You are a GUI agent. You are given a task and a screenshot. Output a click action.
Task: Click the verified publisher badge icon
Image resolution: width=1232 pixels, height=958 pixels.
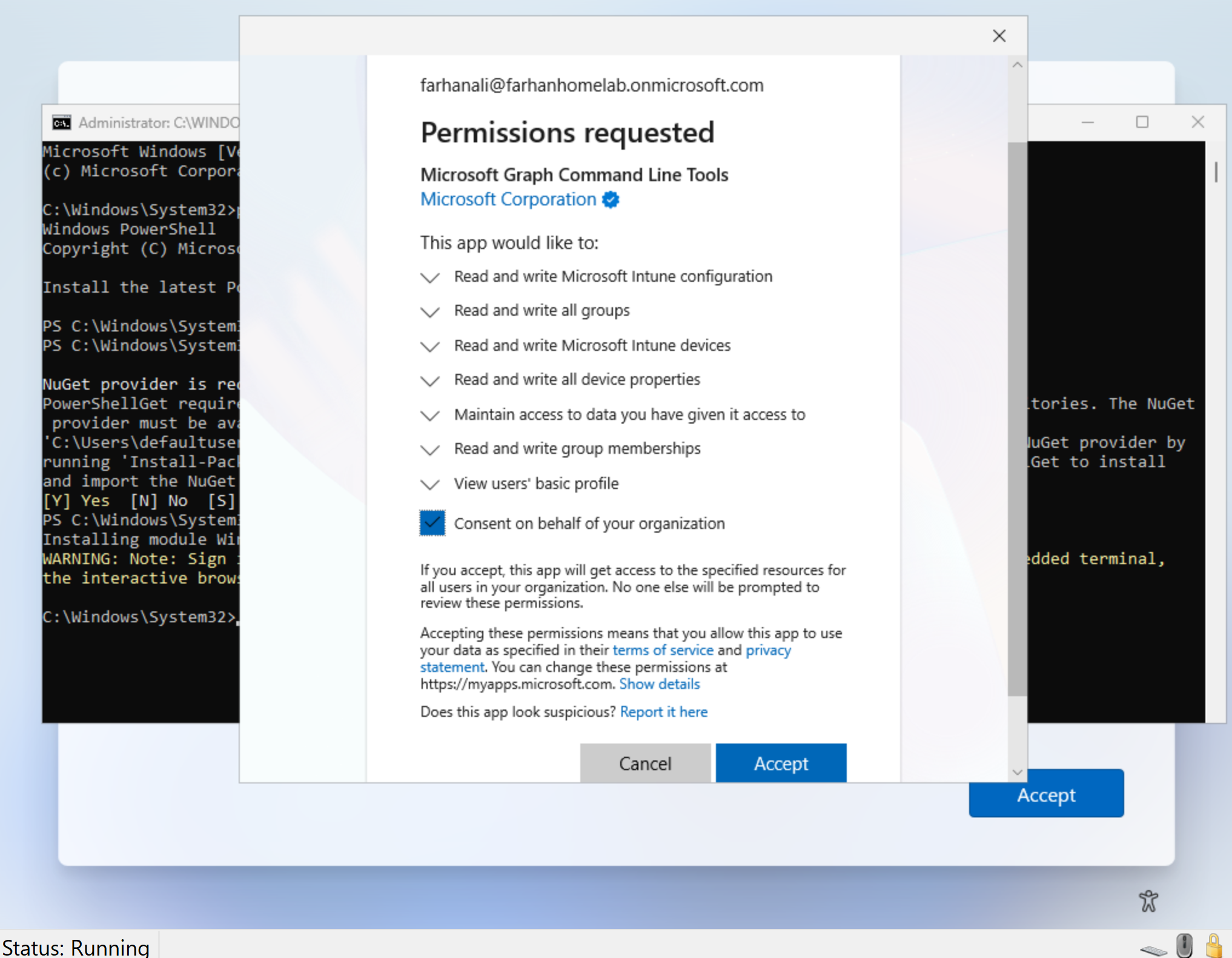(x=611, y=199)
